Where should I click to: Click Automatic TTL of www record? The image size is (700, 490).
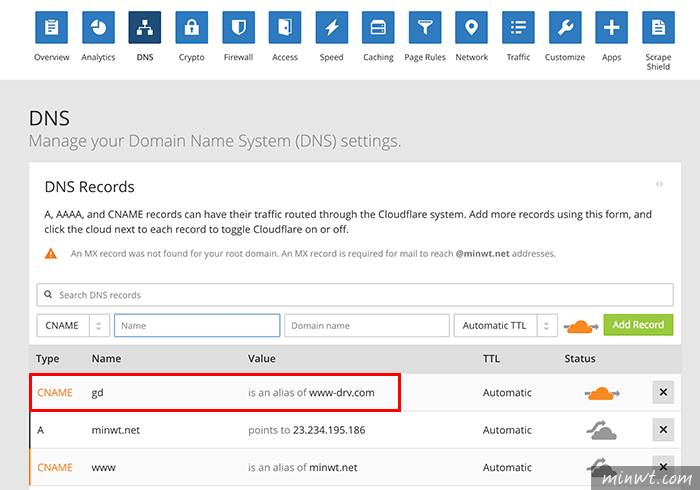pyautogui.click(x=507, y=468)
